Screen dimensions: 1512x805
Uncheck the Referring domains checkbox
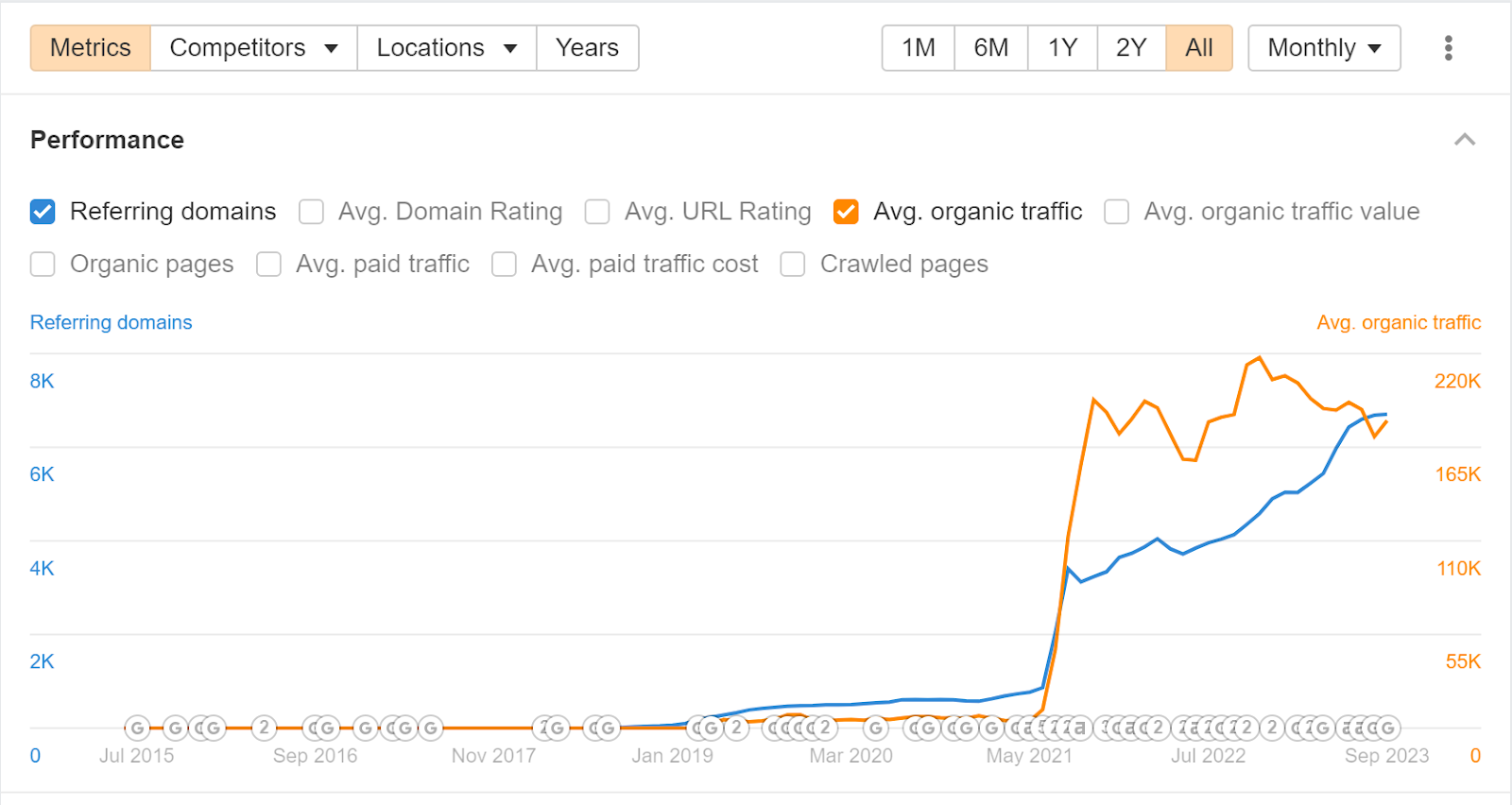[43, 212]
